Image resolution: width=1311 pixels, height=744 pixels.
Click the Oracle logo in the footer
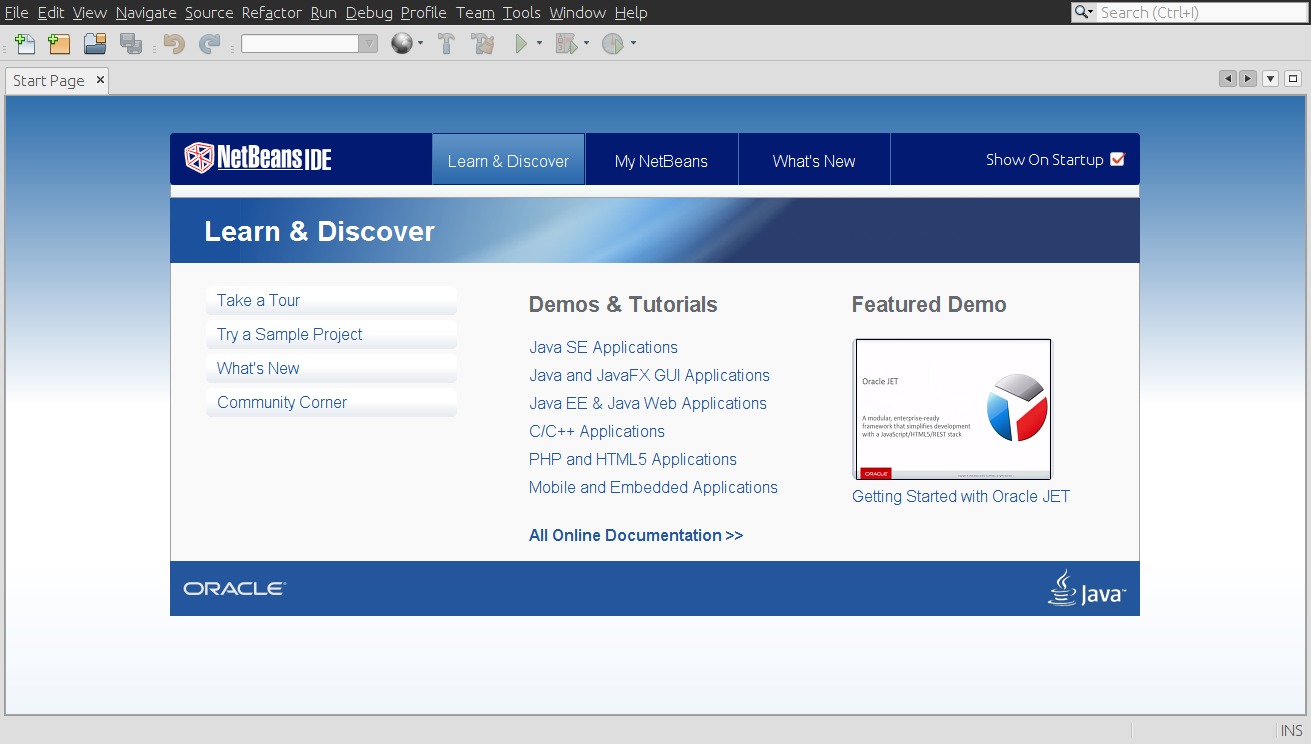[235, 589]
